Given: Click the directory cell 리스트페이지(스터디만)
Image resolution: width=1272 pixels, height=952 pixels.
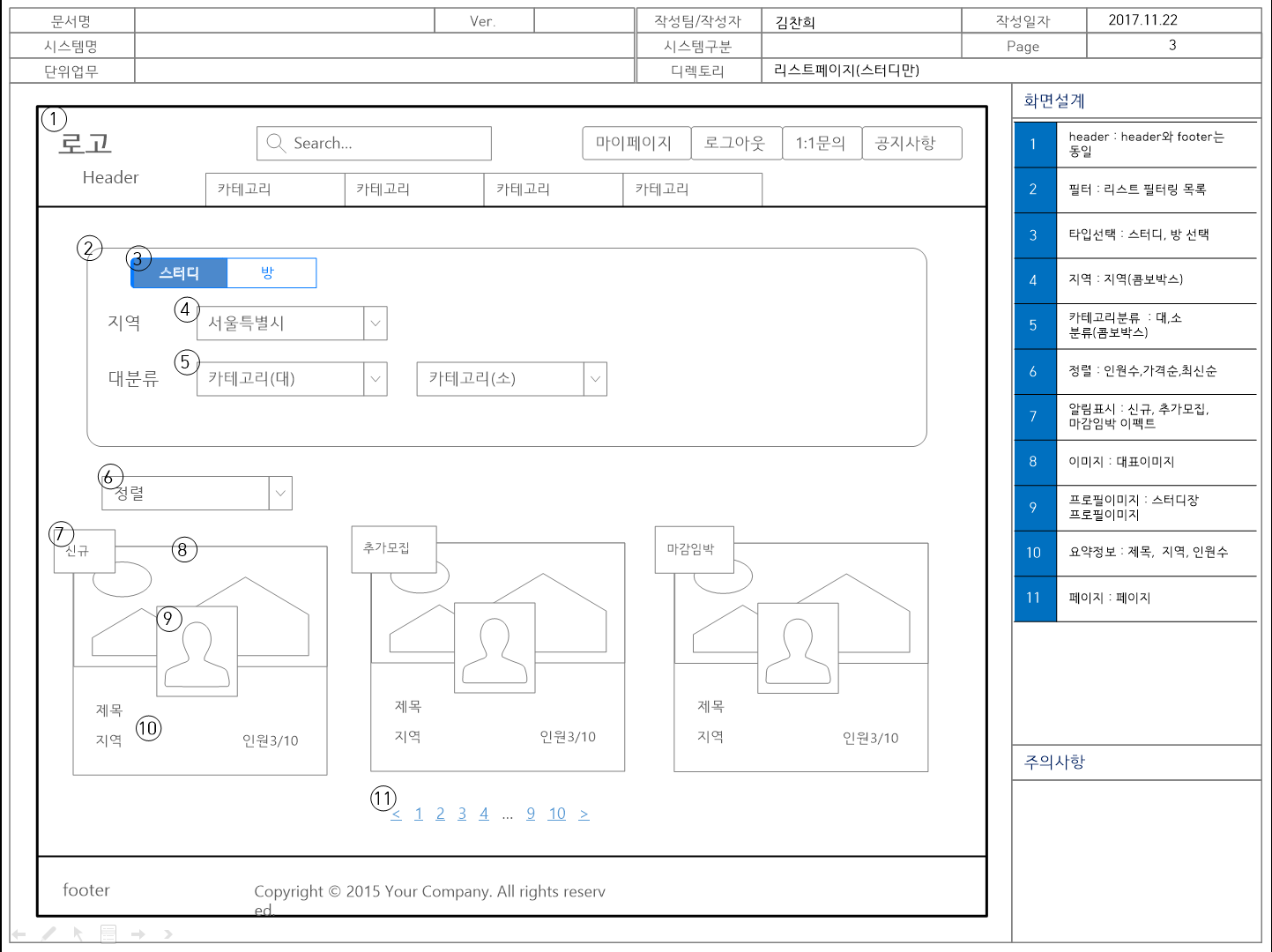Looking at the screenshot, I should (x=1011, y=71).
